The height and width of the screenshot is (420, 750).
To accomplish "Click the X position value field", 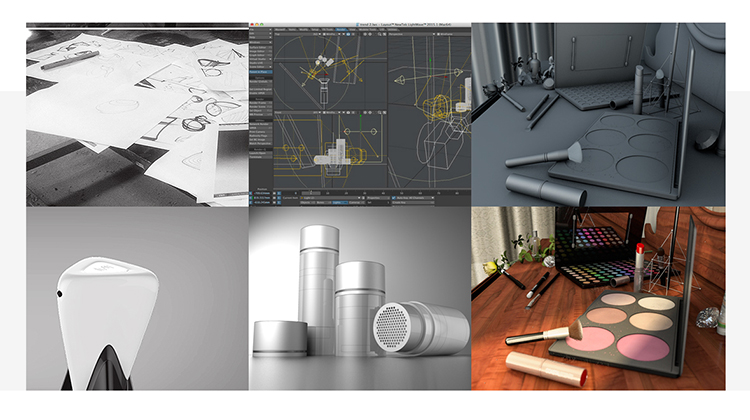I will [262, 193].
